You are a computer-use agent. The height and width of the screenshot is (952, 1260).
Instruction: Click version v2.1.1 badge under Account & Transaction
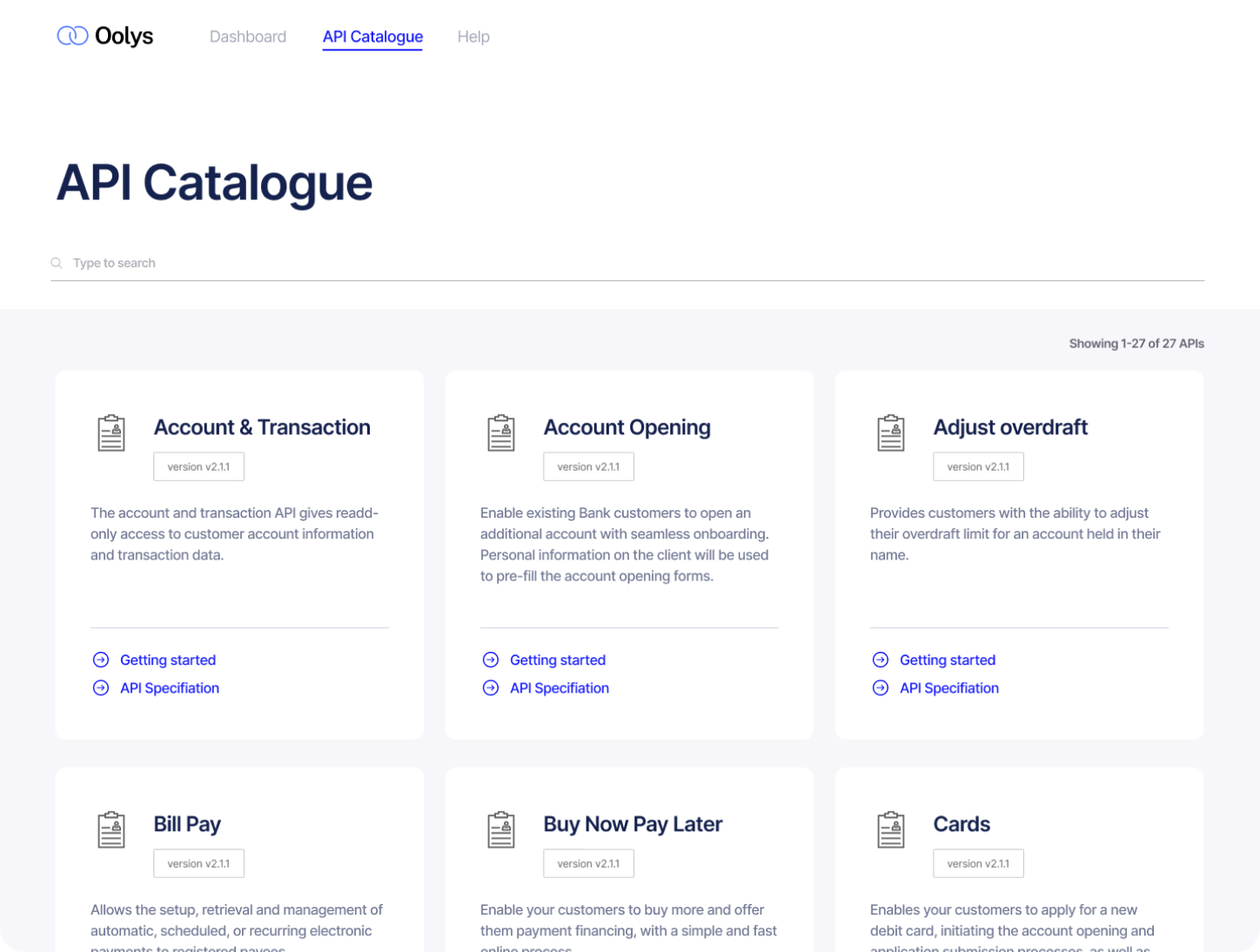(x=198, y=466)
